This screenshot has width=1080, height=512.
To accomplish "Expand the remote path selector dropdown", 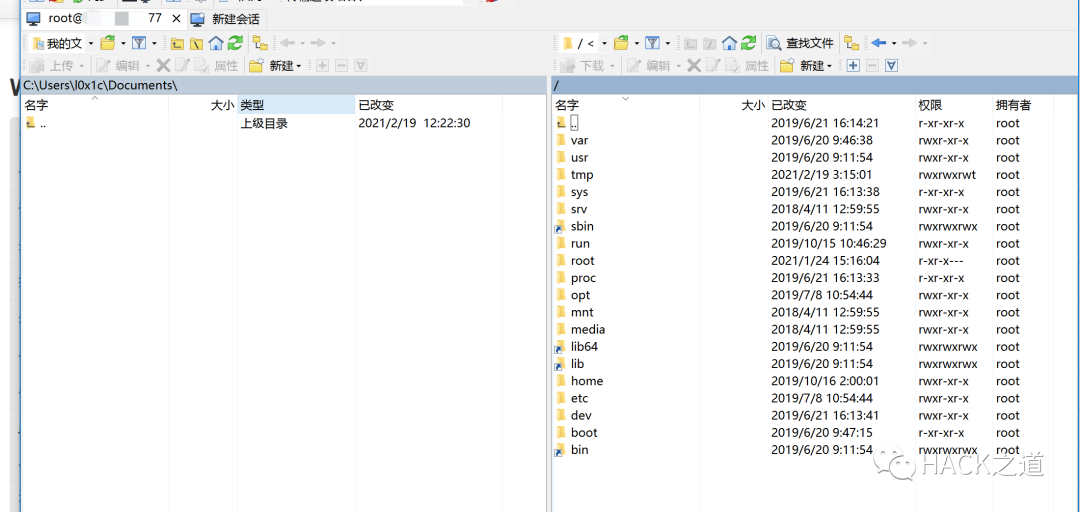I will pyautogui.click(x=604, y=43).
